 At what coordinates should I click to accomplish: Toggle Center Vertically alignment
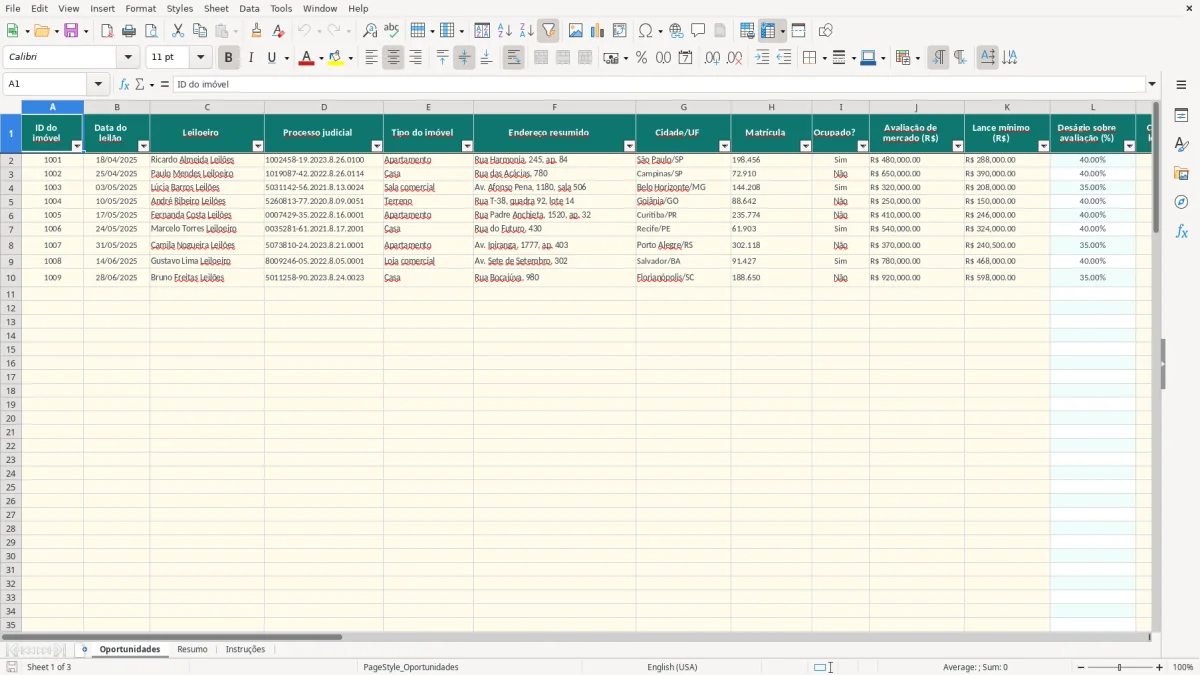[x=464, y=58]
